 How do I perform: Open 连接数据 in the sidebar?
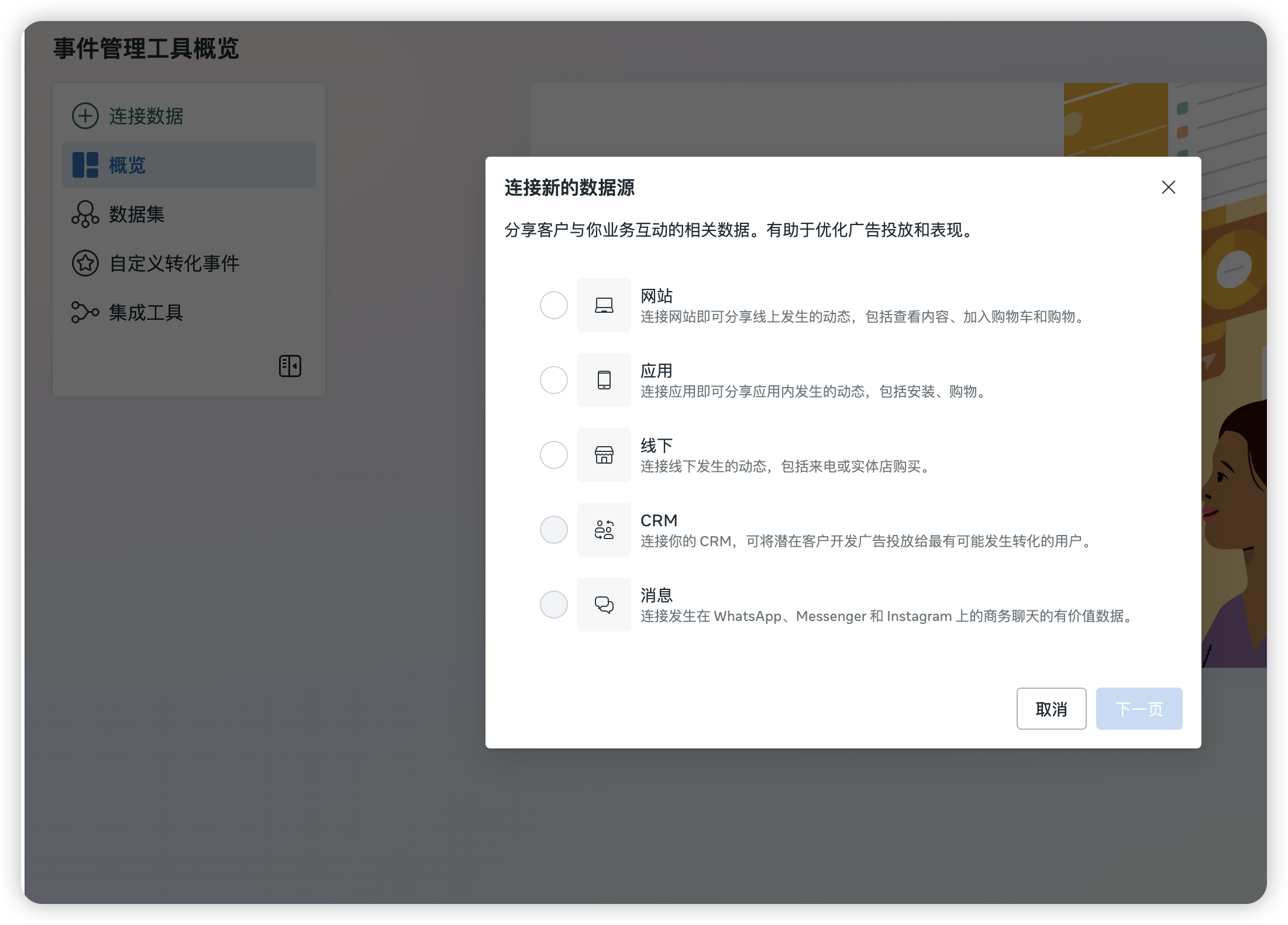coord(188,116)
